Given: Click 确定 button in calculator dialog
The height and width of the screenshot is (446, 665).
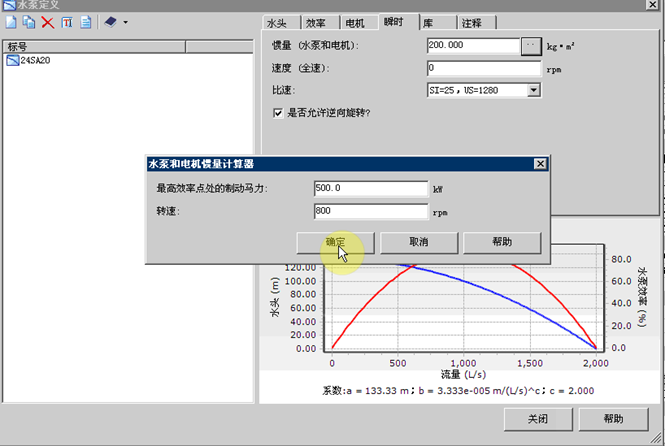Looking at the screenshot, I should 336,243.
